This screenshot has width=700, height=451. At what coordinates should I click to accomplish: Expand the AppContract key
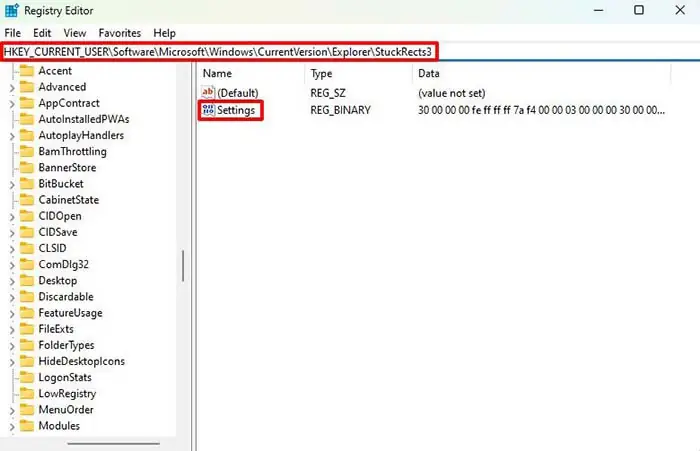[12, 104]
